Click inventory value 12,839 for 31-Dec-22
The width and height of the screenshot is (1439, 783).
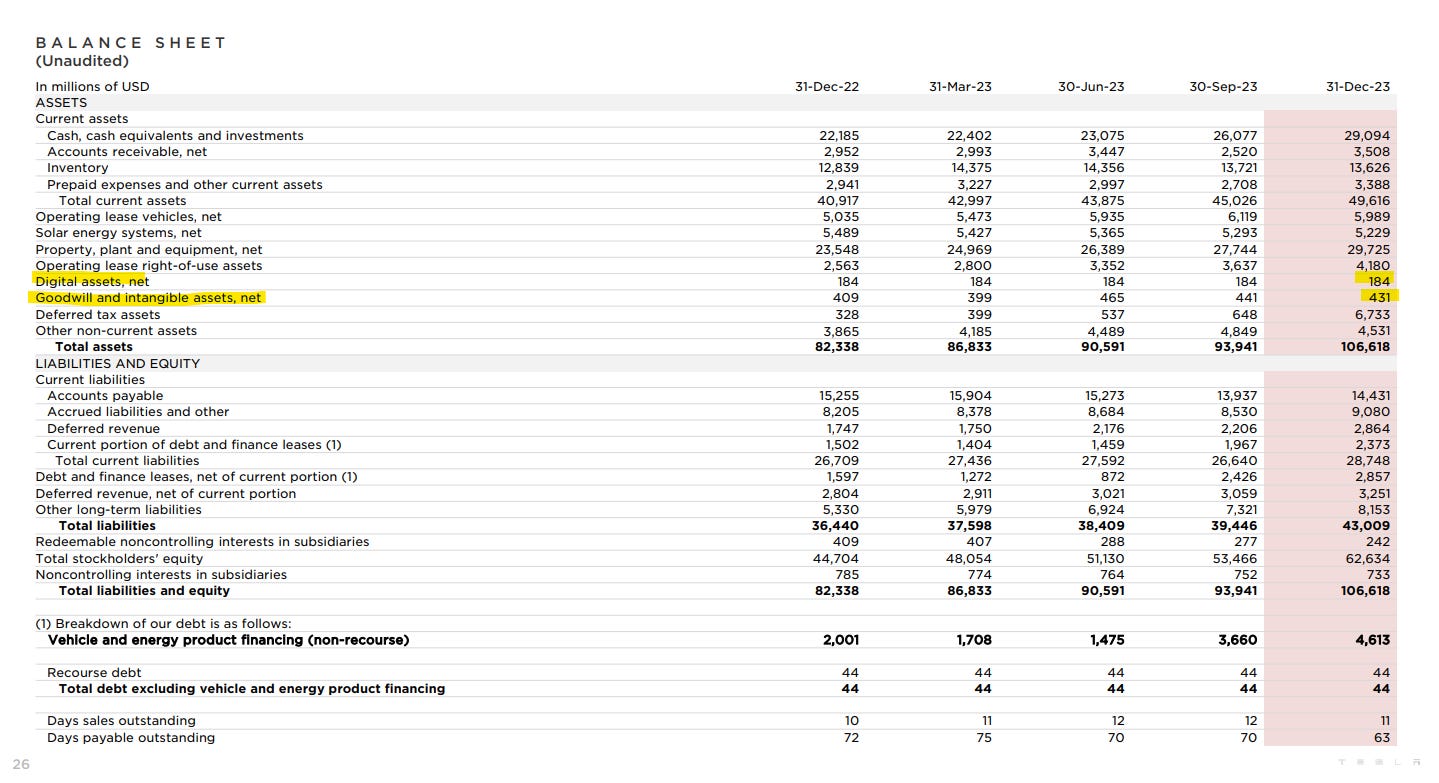[x=839, y=168]
